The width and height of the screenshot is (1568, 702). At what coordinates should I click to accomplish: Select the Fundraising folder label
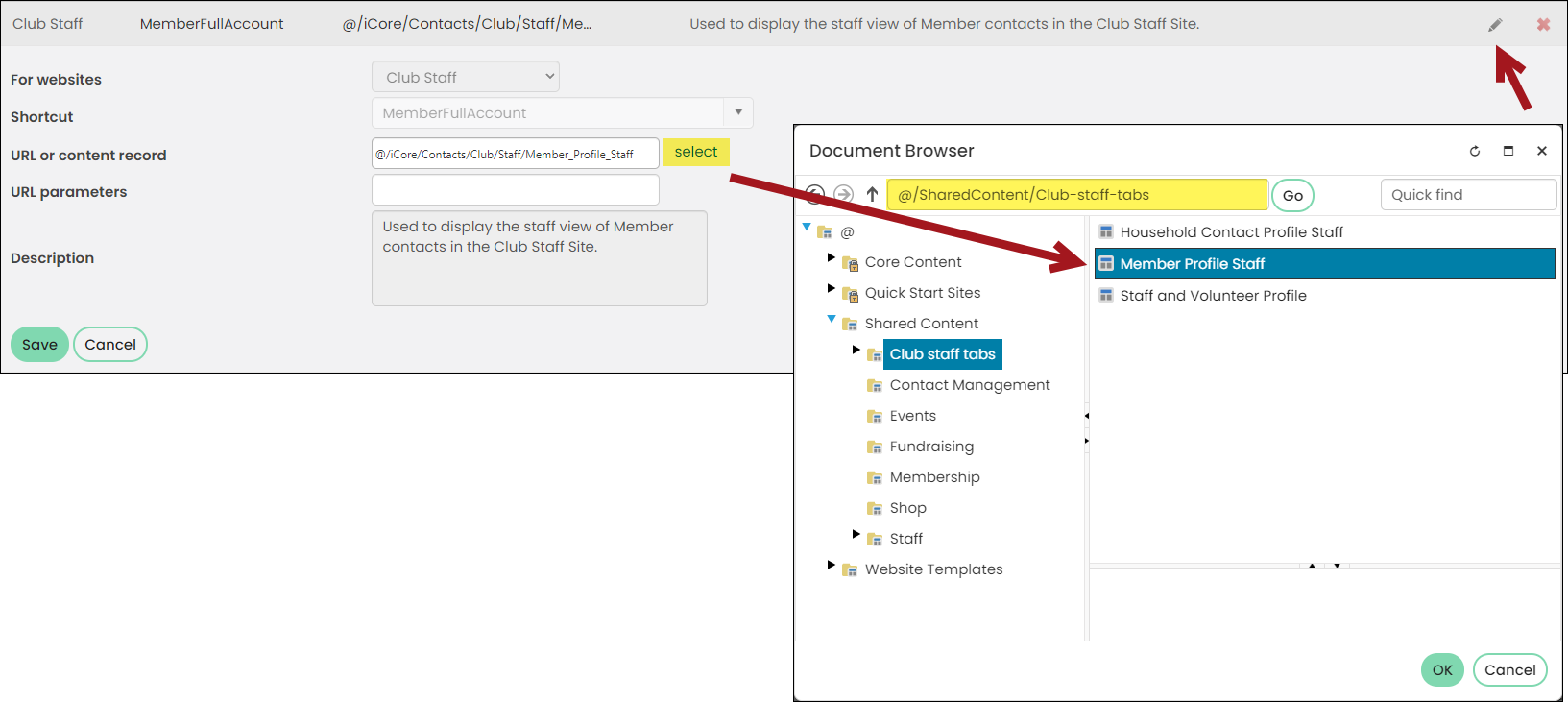[931, 447]
